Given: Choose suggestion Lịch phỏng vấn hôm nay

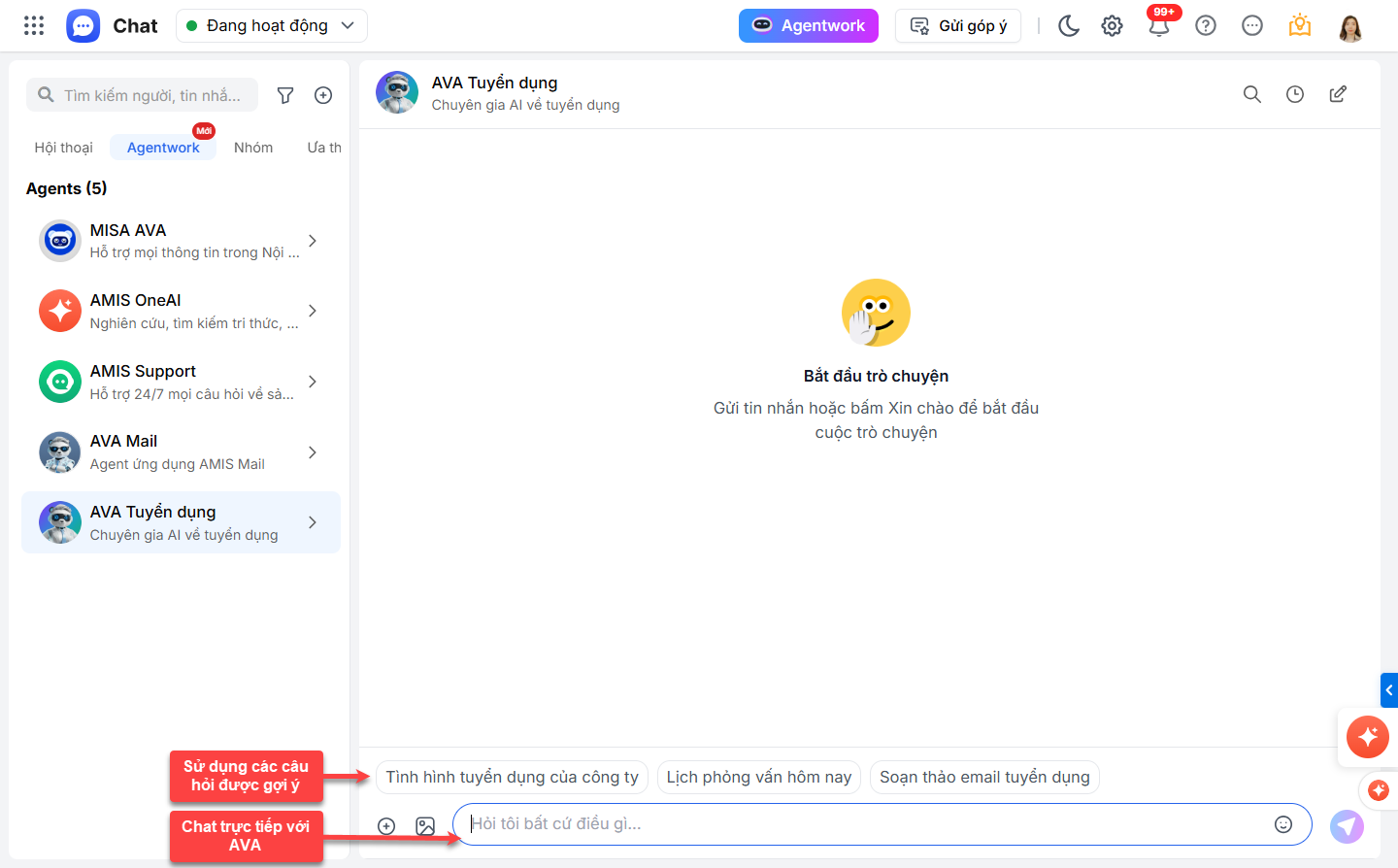Looking at the screenshot, I should (759, 777).
